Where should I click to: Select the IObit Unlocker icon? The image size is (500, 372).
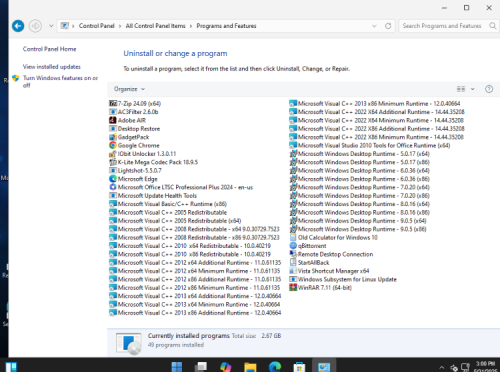(x=113, y=154)
